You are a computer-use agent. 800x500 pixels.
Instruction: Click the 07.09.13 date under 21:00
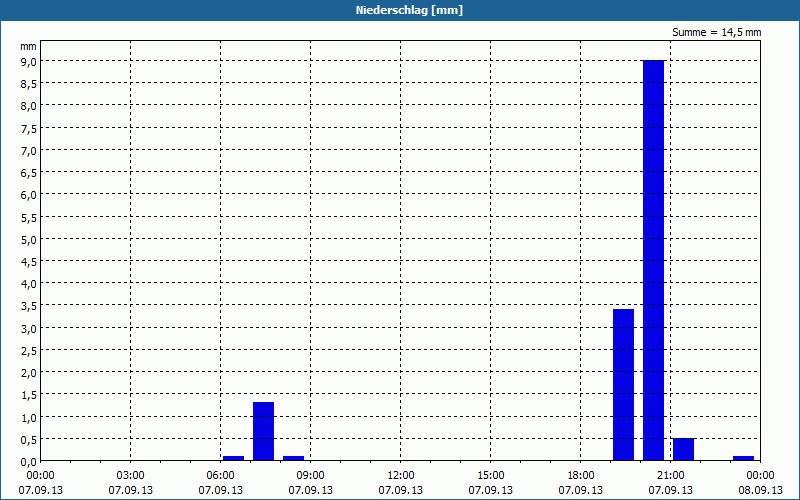tap(671, 490)
